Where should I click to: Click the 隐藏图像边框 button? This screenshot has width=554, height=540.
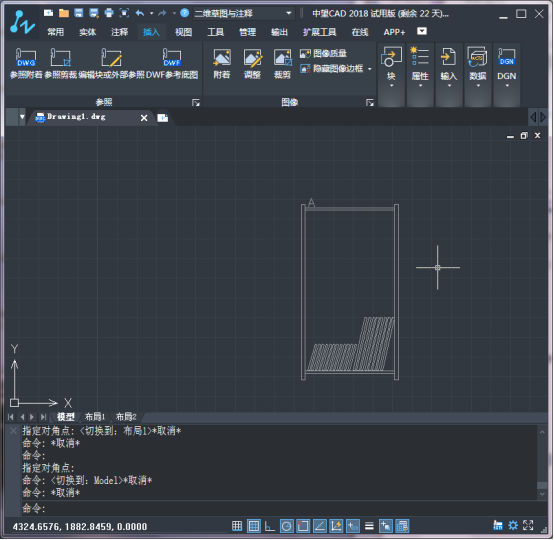click(336, 68)
